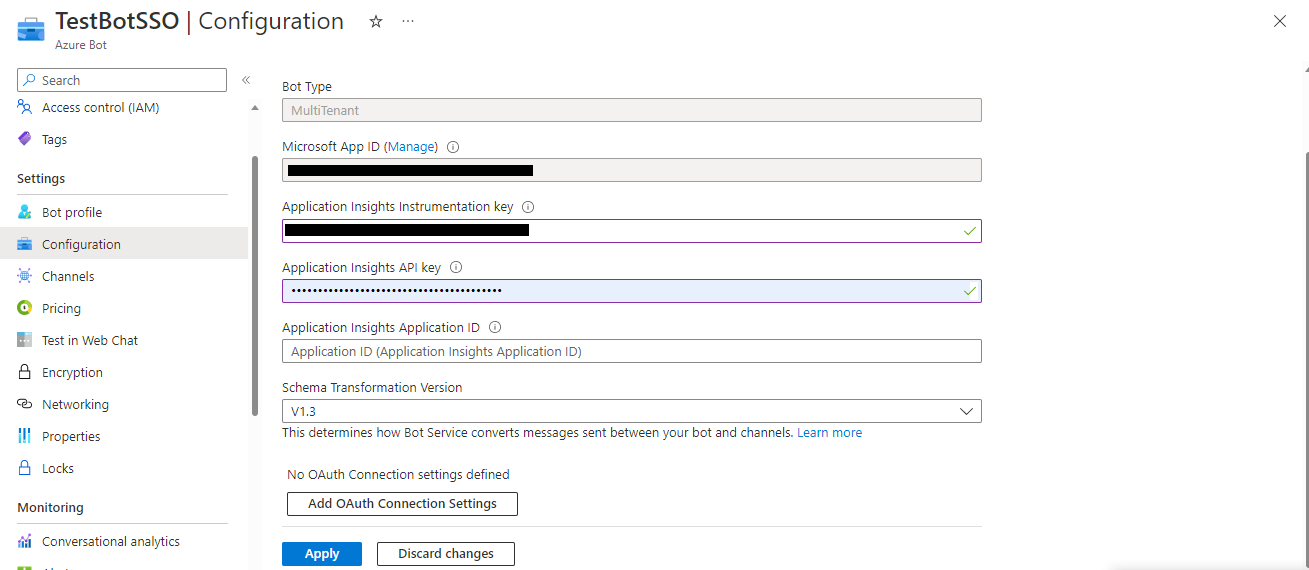Click the search magnifier icon
The image size is (1309, 570).
(x=30, y=80)
